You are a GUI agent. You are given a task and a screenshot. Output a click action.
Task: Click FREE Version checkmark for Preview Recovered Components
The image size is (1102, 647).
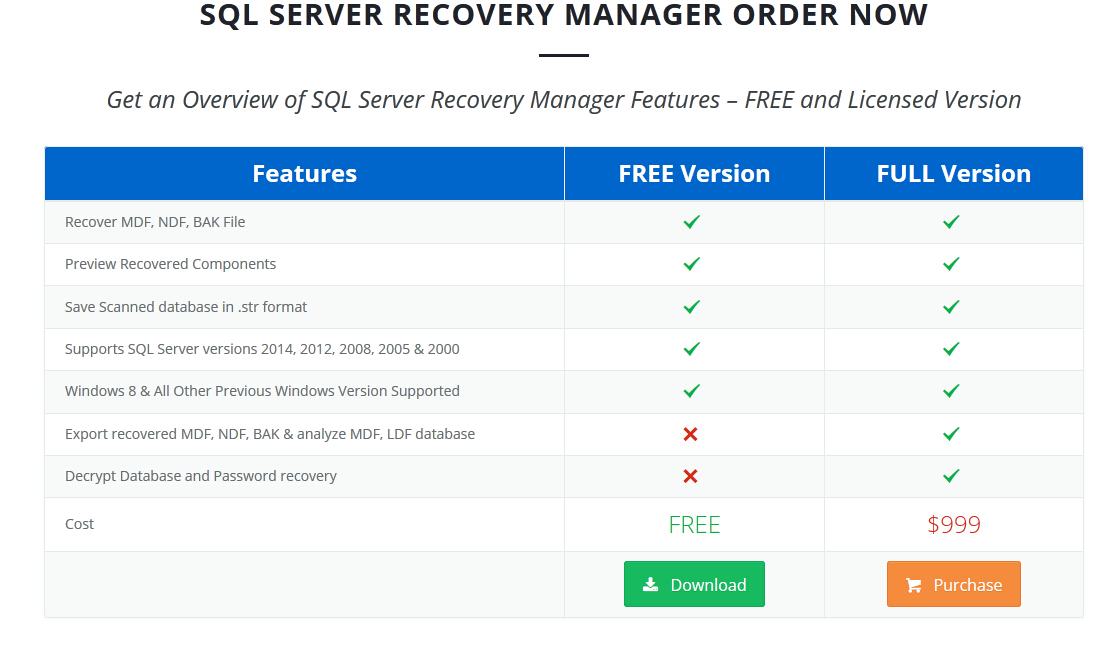(692, 264)
